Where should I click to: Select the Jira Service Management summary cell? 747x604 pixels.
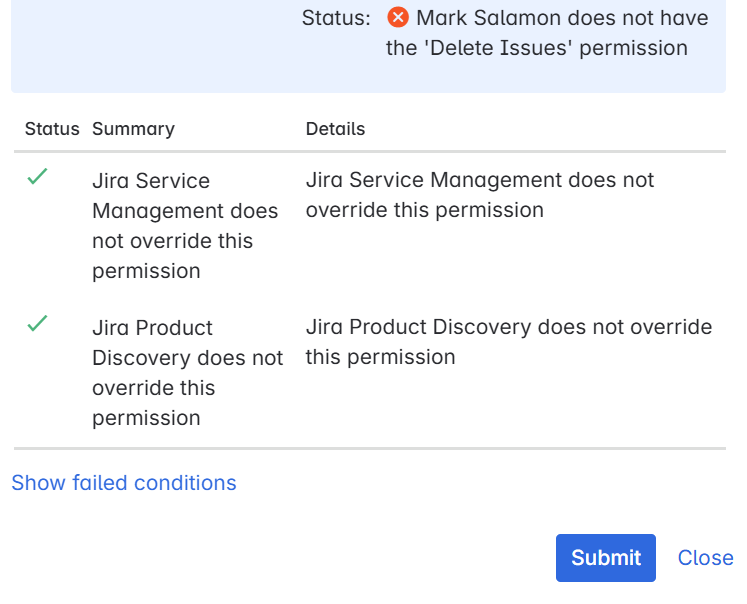click(172, 225)
